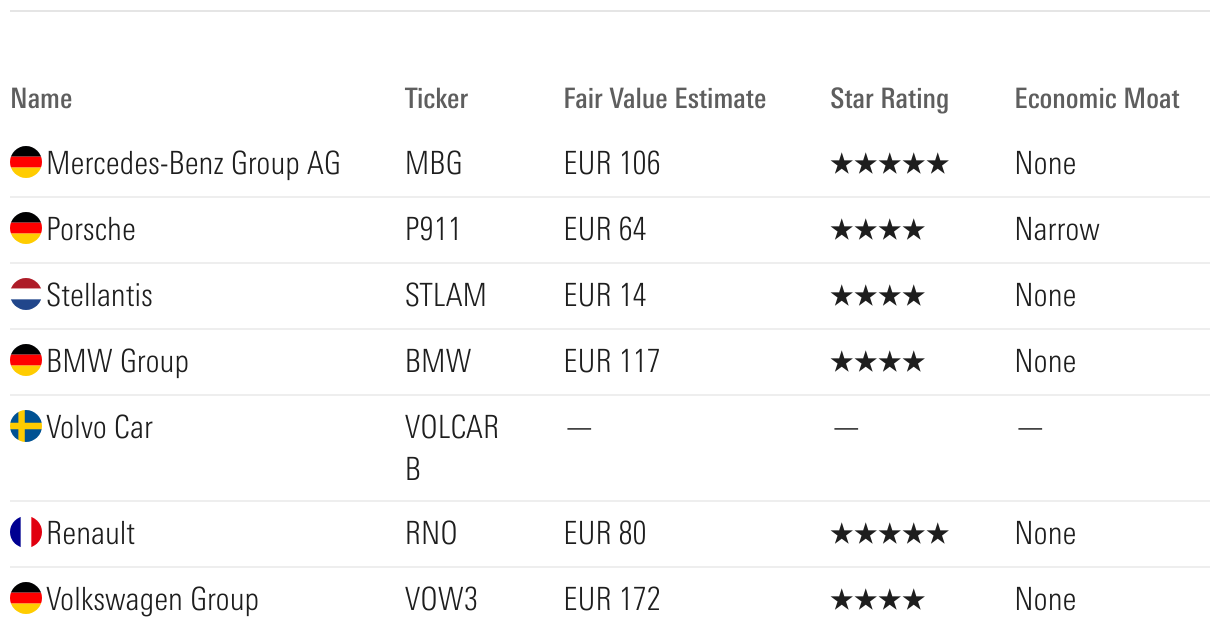Screen dimensions: 1220x642
Task: Click the Swedish flag beside Volvo Car
Action: 26,426
